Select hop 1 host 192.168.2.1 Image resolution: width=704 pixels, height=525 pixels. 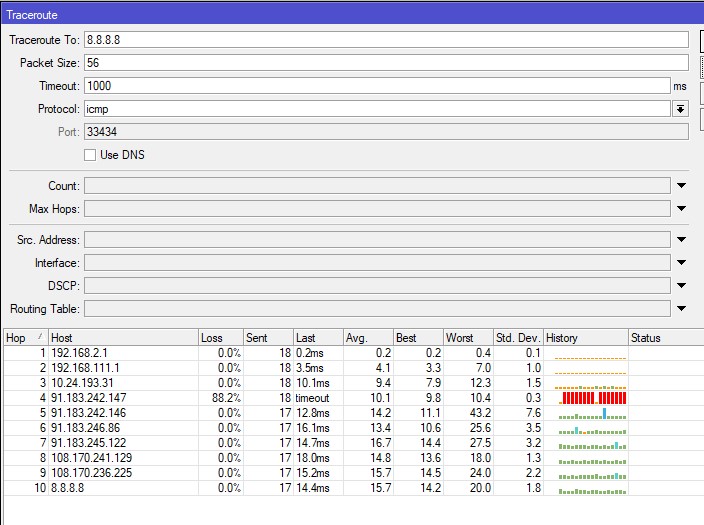click(79, 353)
